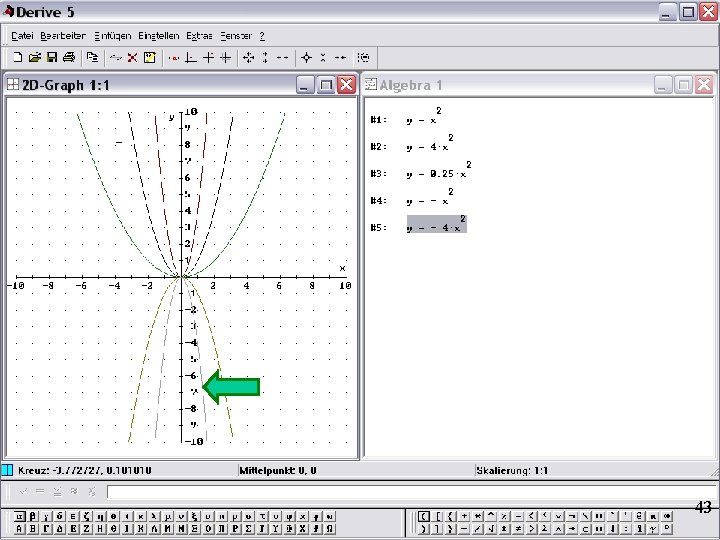Click the red X delete plot icon
This screenshot has height=540, width=720.
132,57
